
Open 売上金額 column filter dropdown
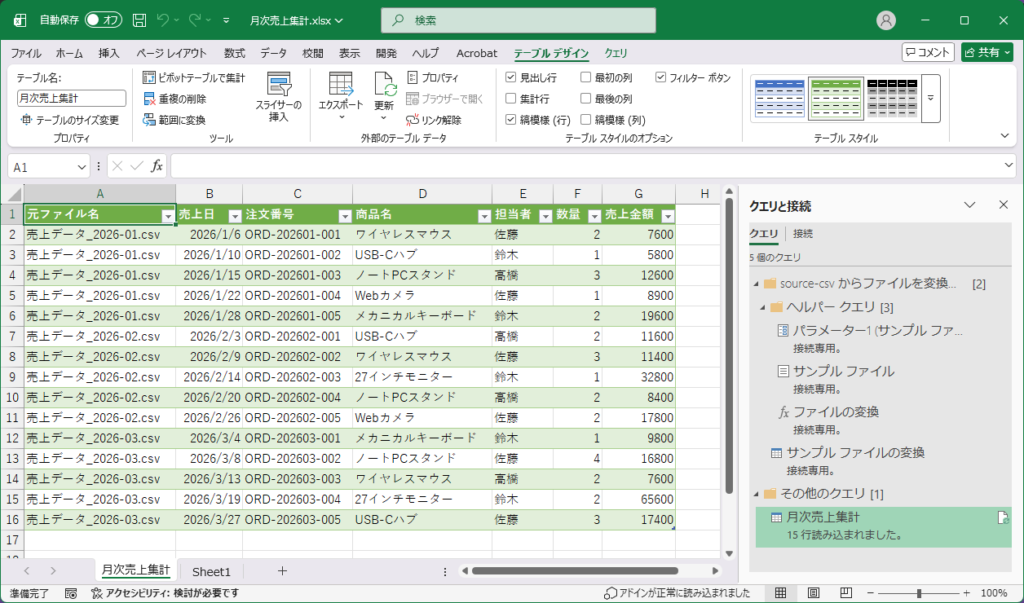tap(667, 216)
